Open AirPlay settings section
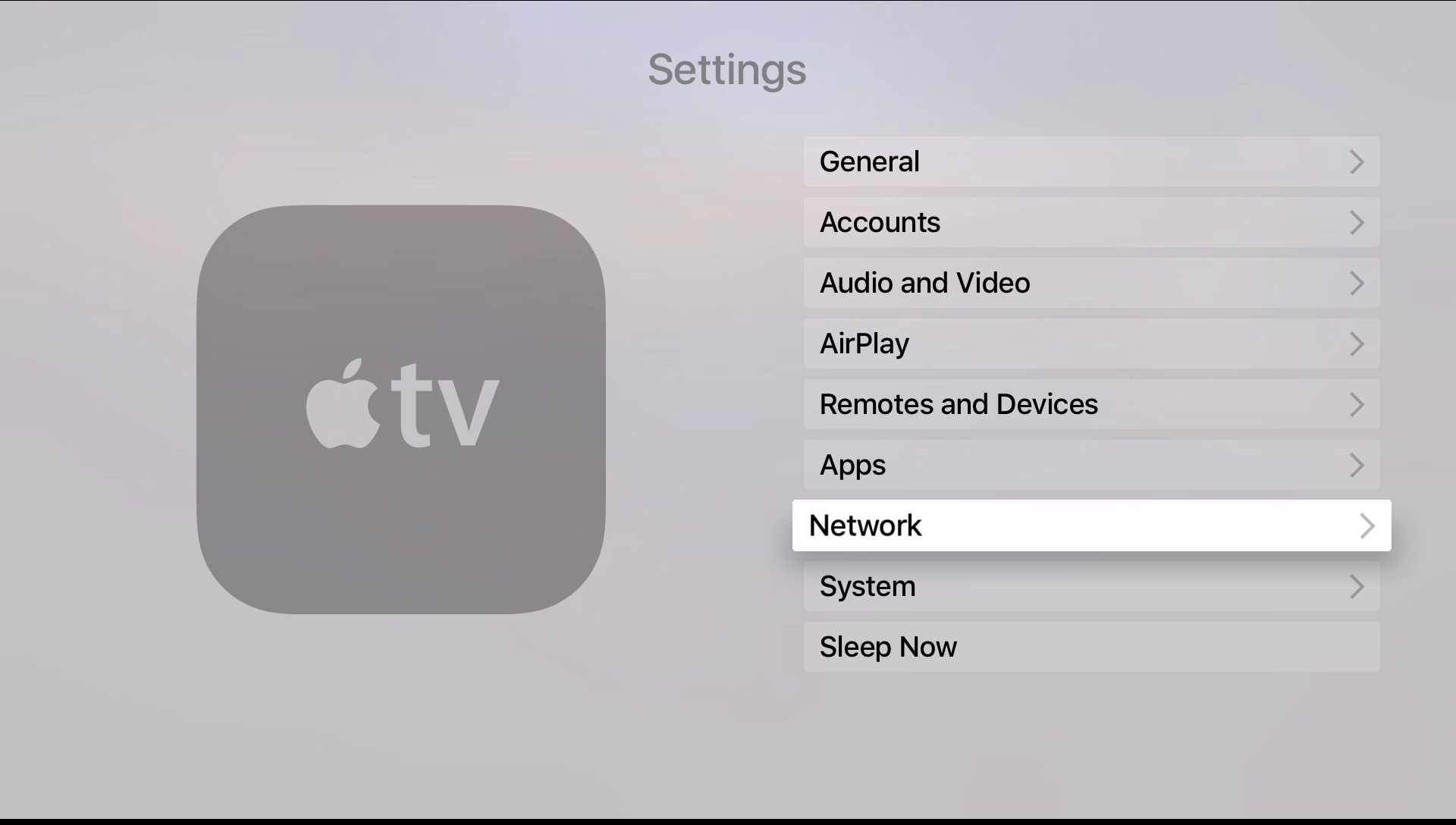The width and height of the screenshot is (1456, 825). pyautogui.click(x=1091, y=343)
